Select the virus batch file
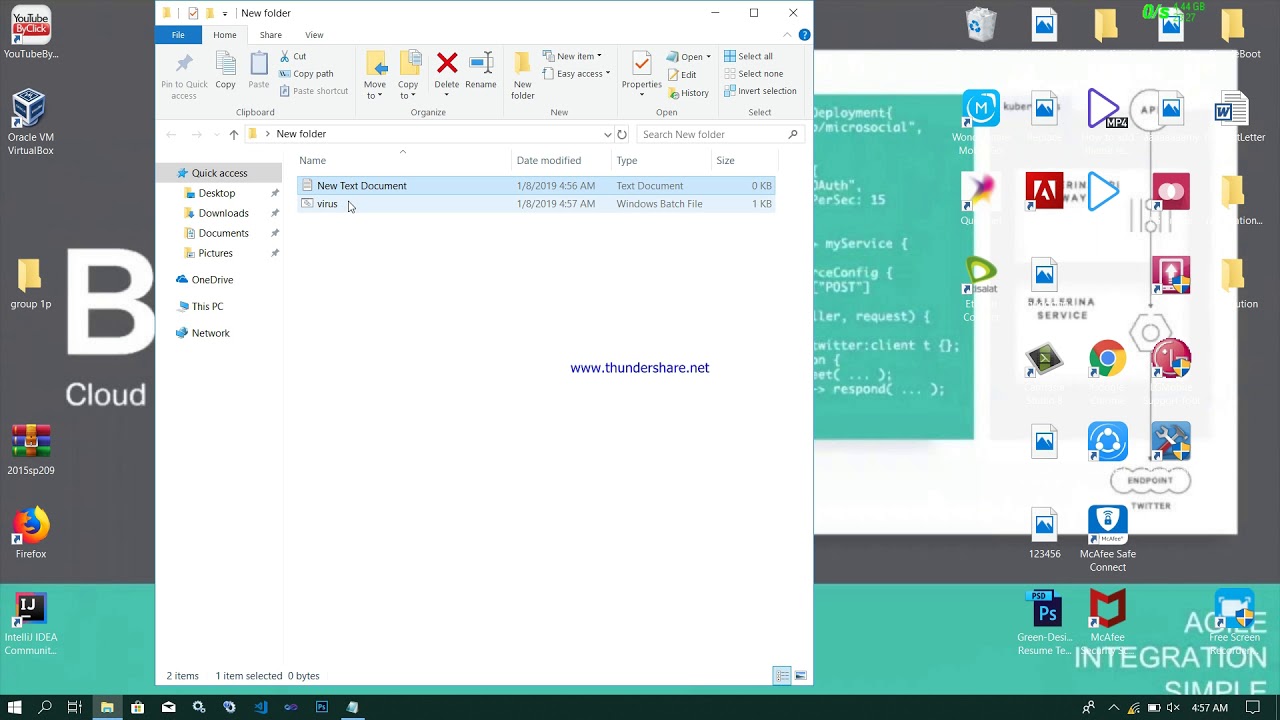Image resolution: width=1280 pixels, height=720 pixels. coord(536,204)
